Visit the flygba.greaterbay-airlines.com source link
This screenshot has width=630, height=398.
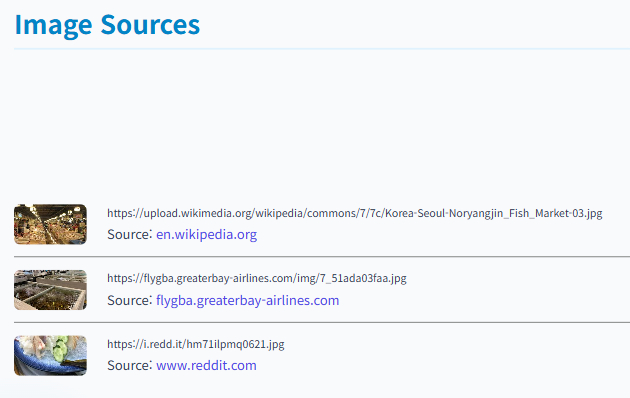point(248,300)
